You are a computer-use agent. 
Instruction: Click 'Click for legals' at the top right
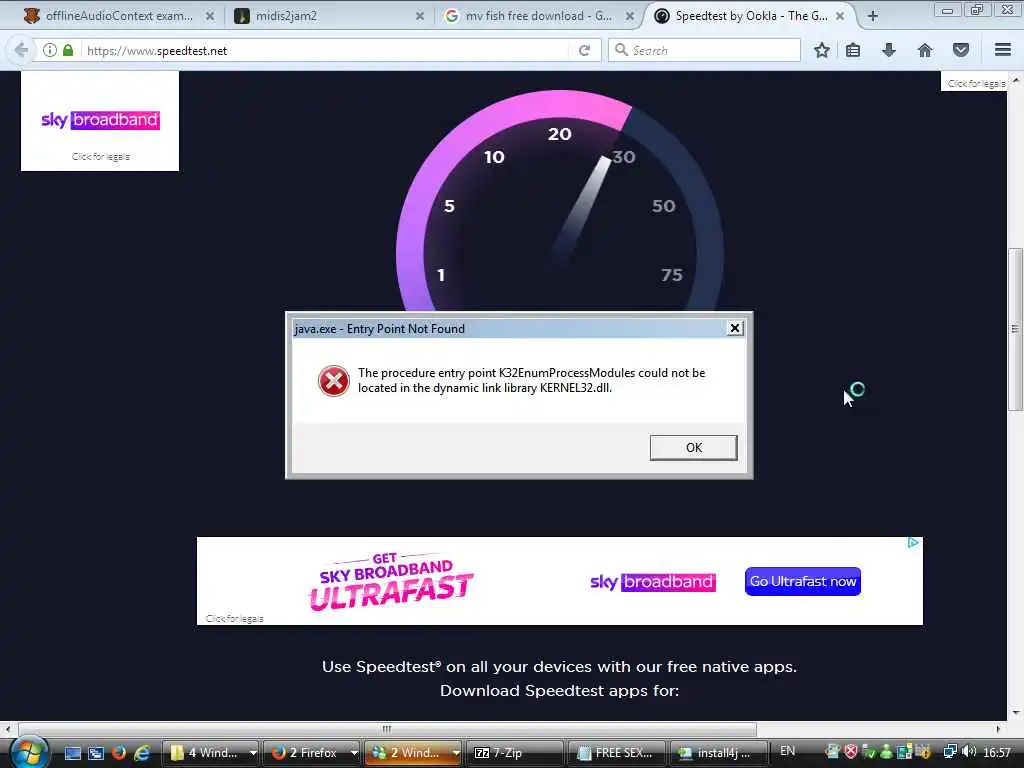976,84
